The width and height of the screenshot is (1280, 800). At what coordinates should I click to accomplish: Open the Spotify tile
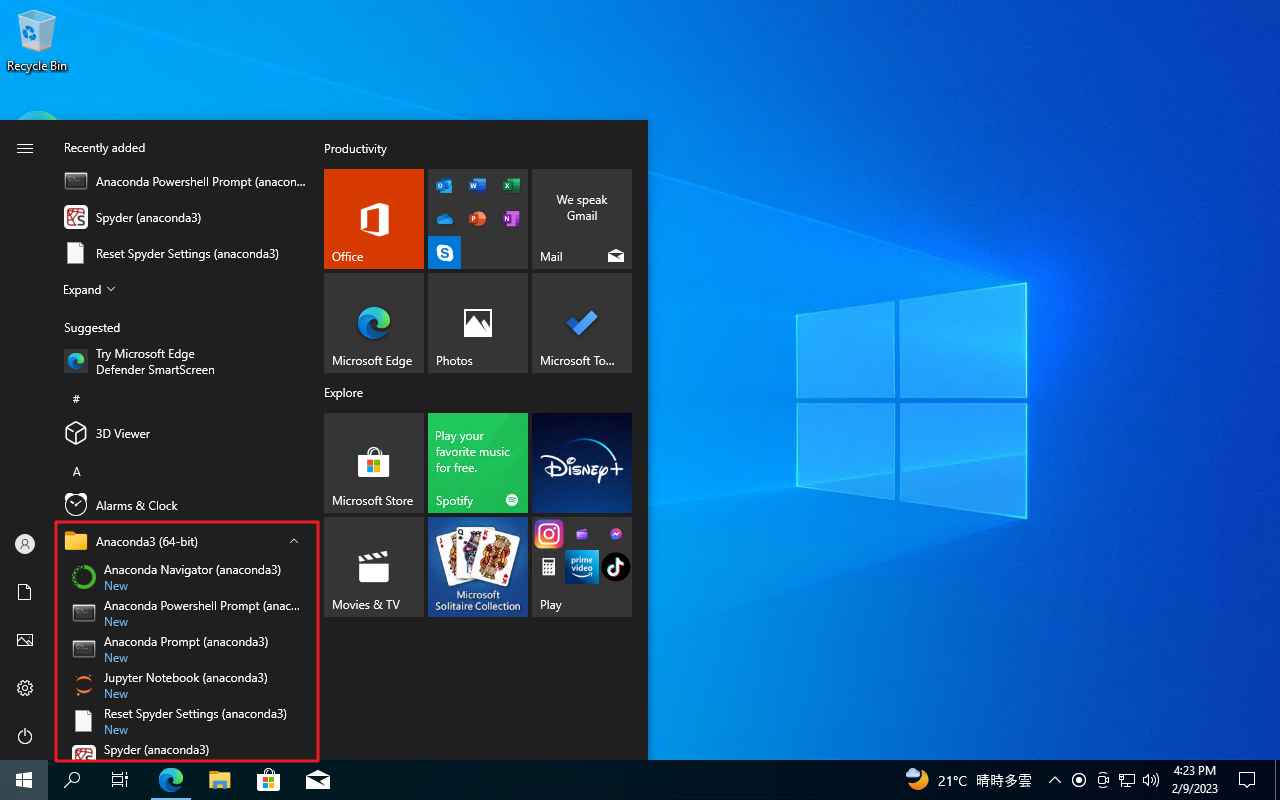478,463
